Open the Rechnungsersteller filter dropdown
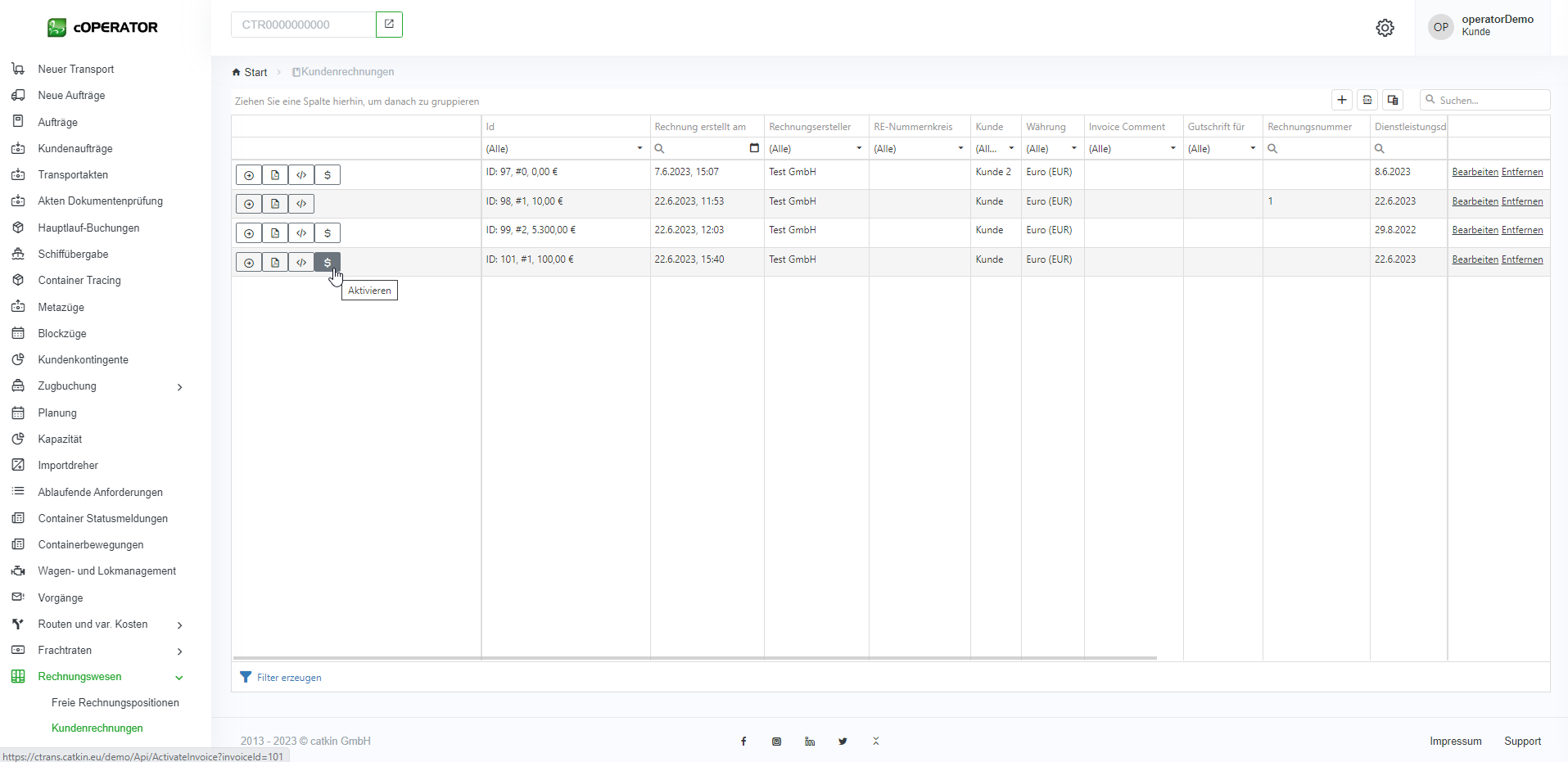This screenshot has width=1568, height=762. click(x=859, y=148)
